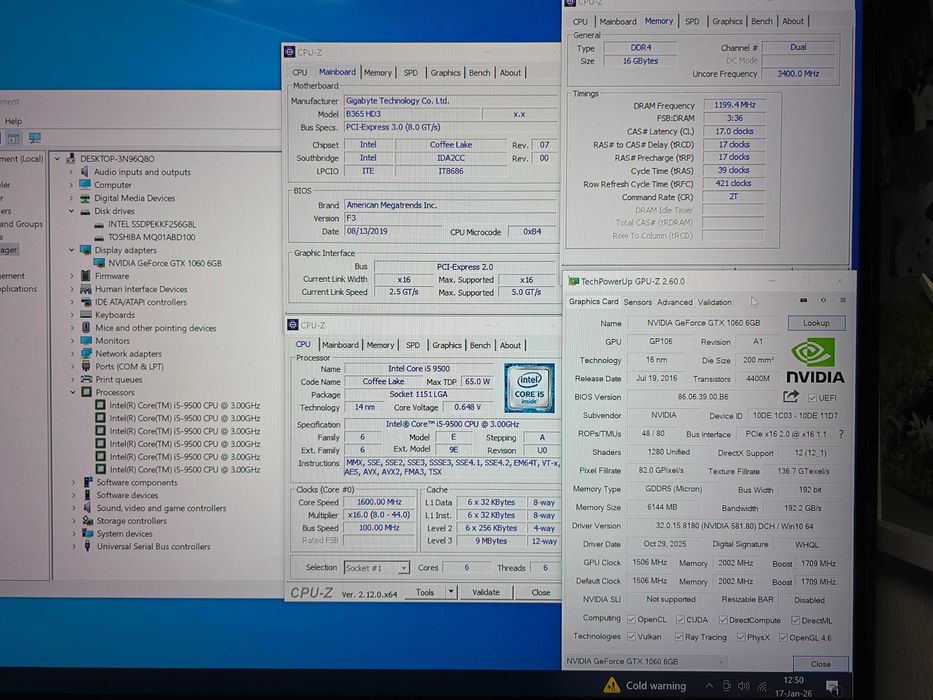Image resolution: width=933 pixels, height=700 pixels.
Task: Open Bench tab in CPU-Z Mainboard window
Action: 479,73
